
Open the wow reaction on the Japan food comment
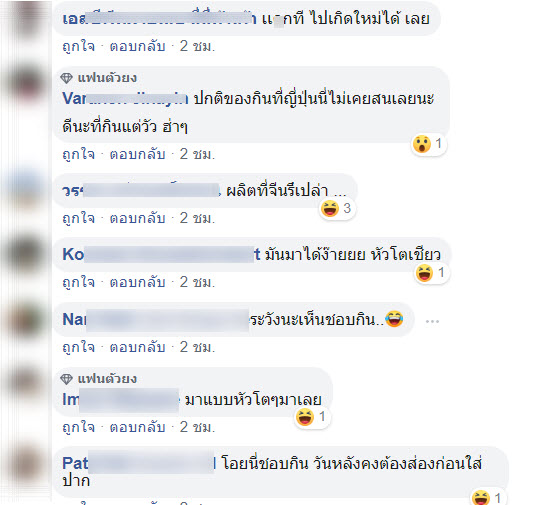pos(428,144)
